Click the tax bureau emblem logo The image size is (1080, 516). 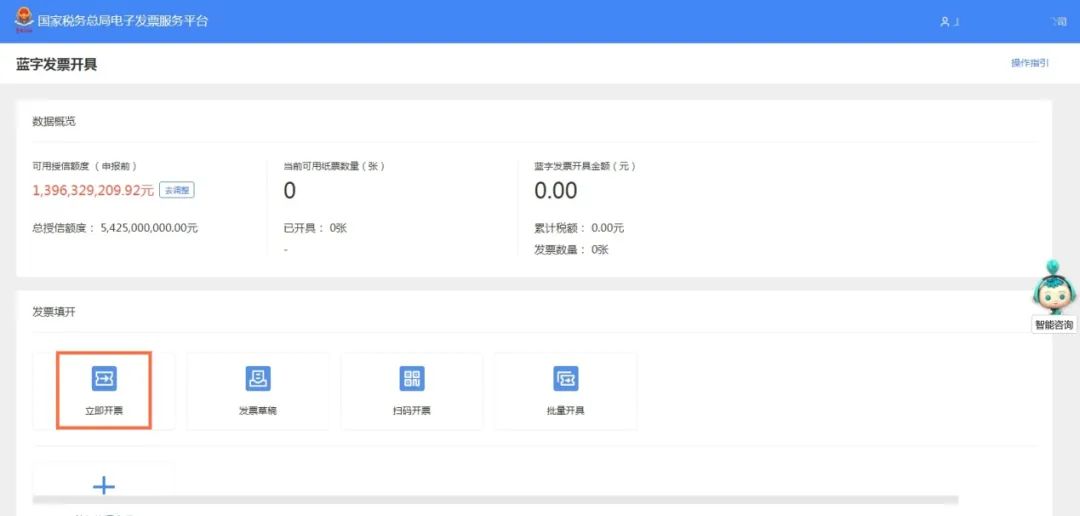(x=24, y=21)
